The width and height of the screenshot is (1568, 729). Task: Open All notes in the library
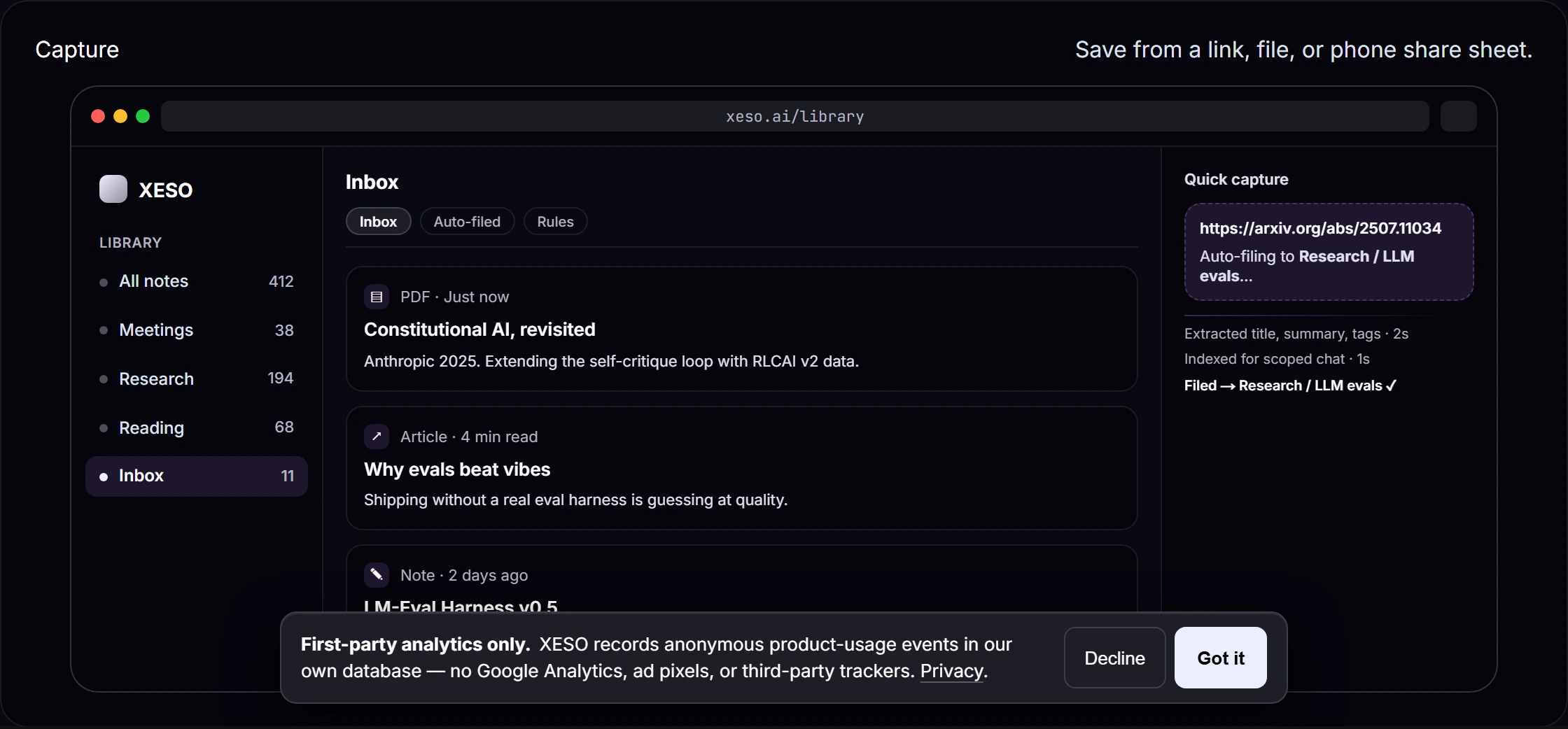point(197,281)
